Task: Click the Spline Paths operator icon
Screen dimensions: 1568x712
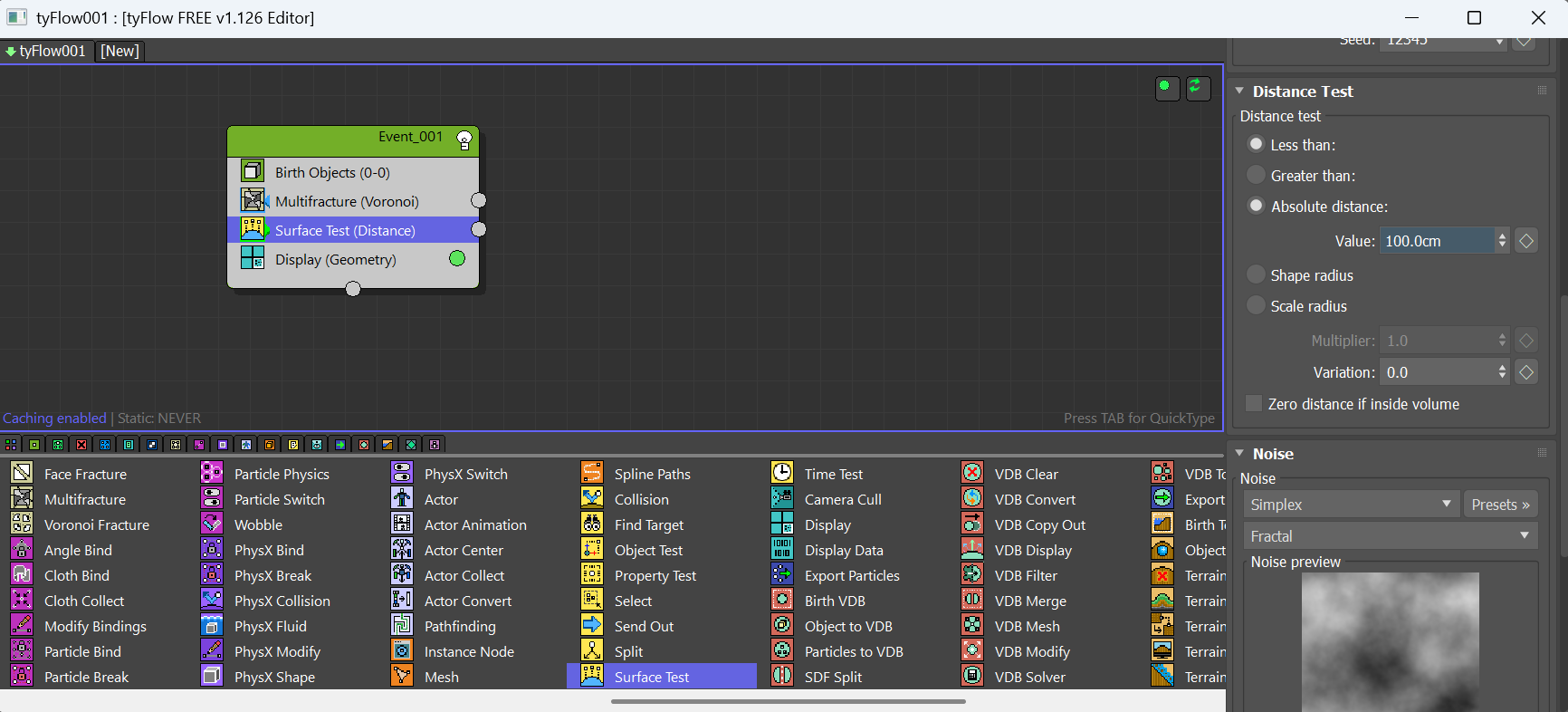Action: click(592, 473)
